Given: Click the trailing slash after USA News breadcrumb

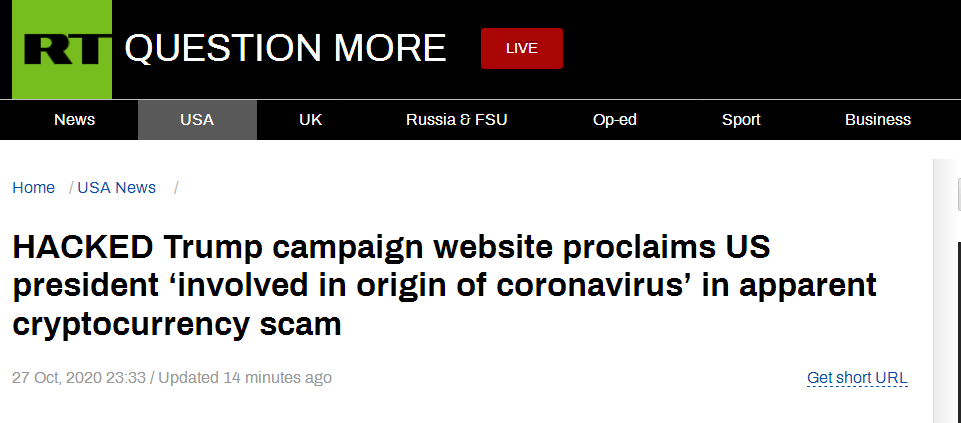Looking at the screenshot, I should (x=176, y=188).
